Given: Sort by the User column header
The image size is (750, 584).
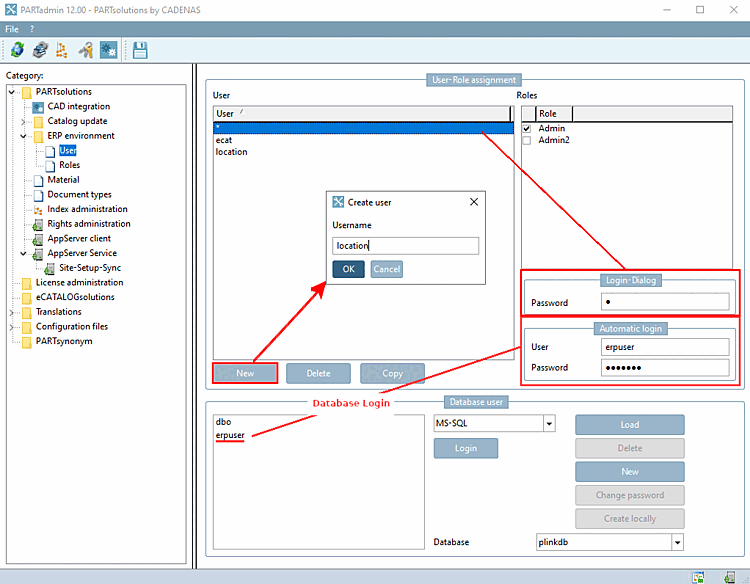Looking at the screenshot, I should click(x=362, y=114).
